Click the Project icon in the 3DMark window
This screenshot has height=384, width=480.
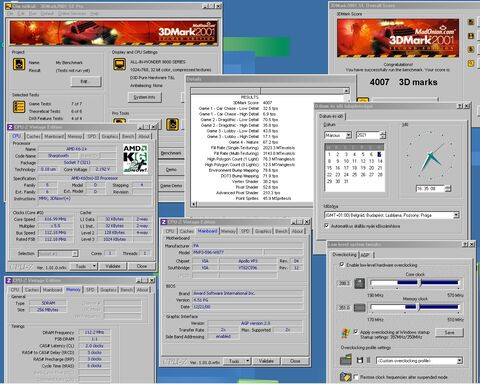[x=19, y=64]
